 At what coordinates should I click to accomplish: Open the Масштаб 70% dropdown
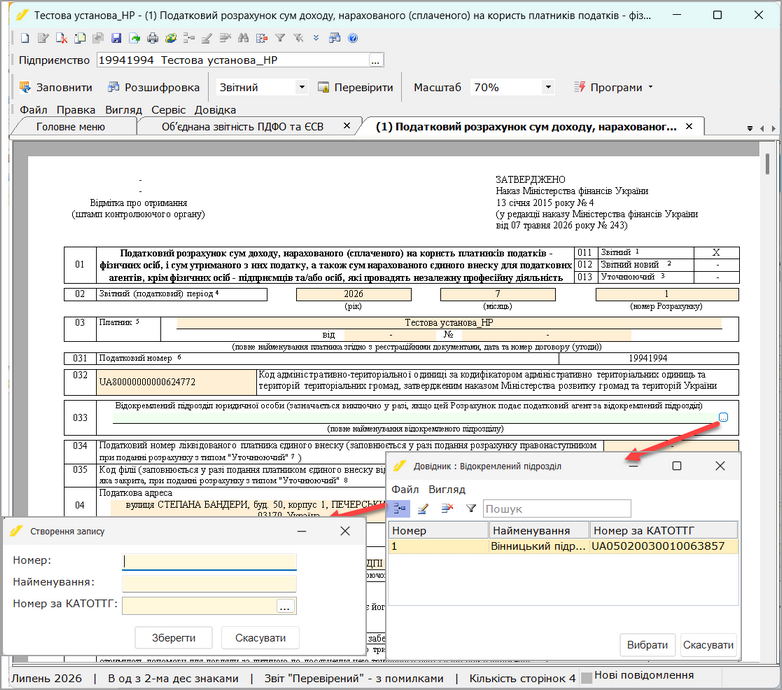pyautogui.click(x=548, y=87)
